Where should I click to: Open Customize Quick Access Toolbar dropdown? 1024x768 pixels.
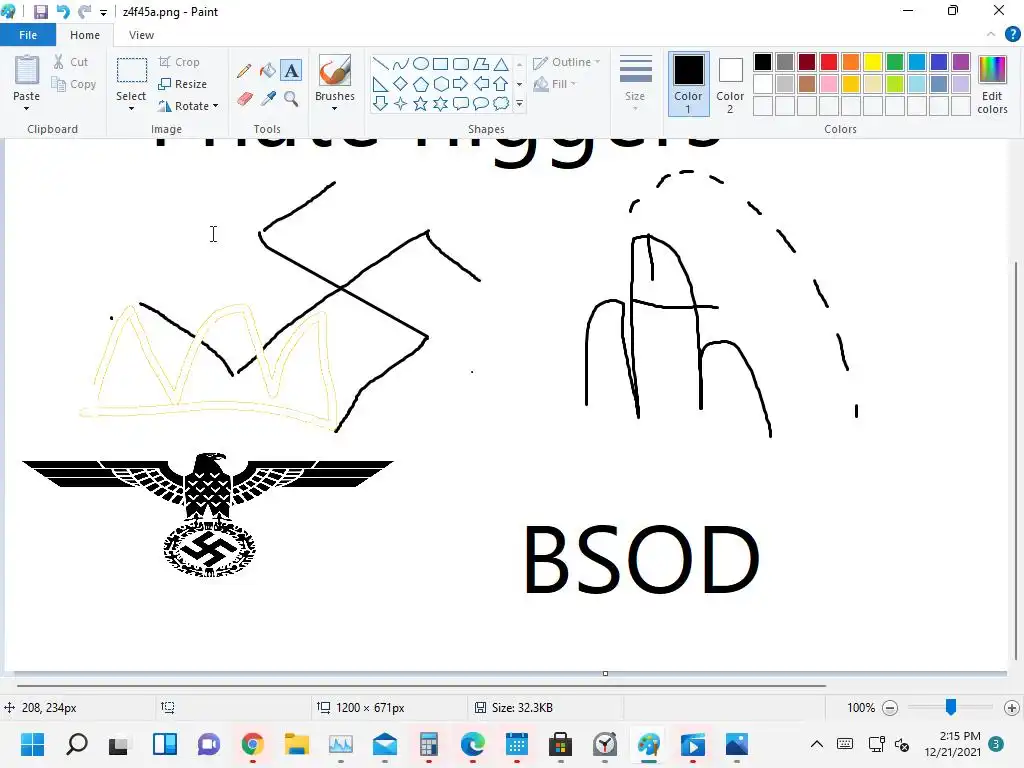click(x=103, y=12)
